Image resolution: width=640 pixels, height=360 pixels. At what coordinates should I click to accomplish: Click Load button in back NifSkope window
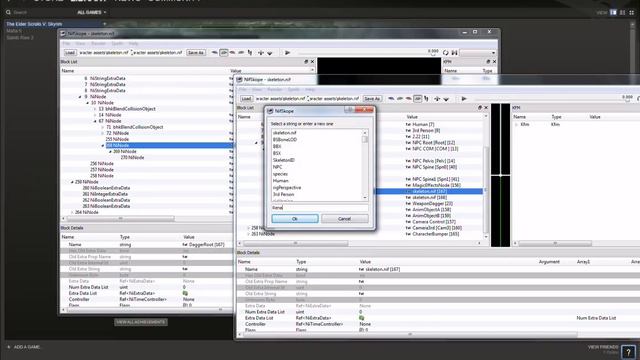70,53
